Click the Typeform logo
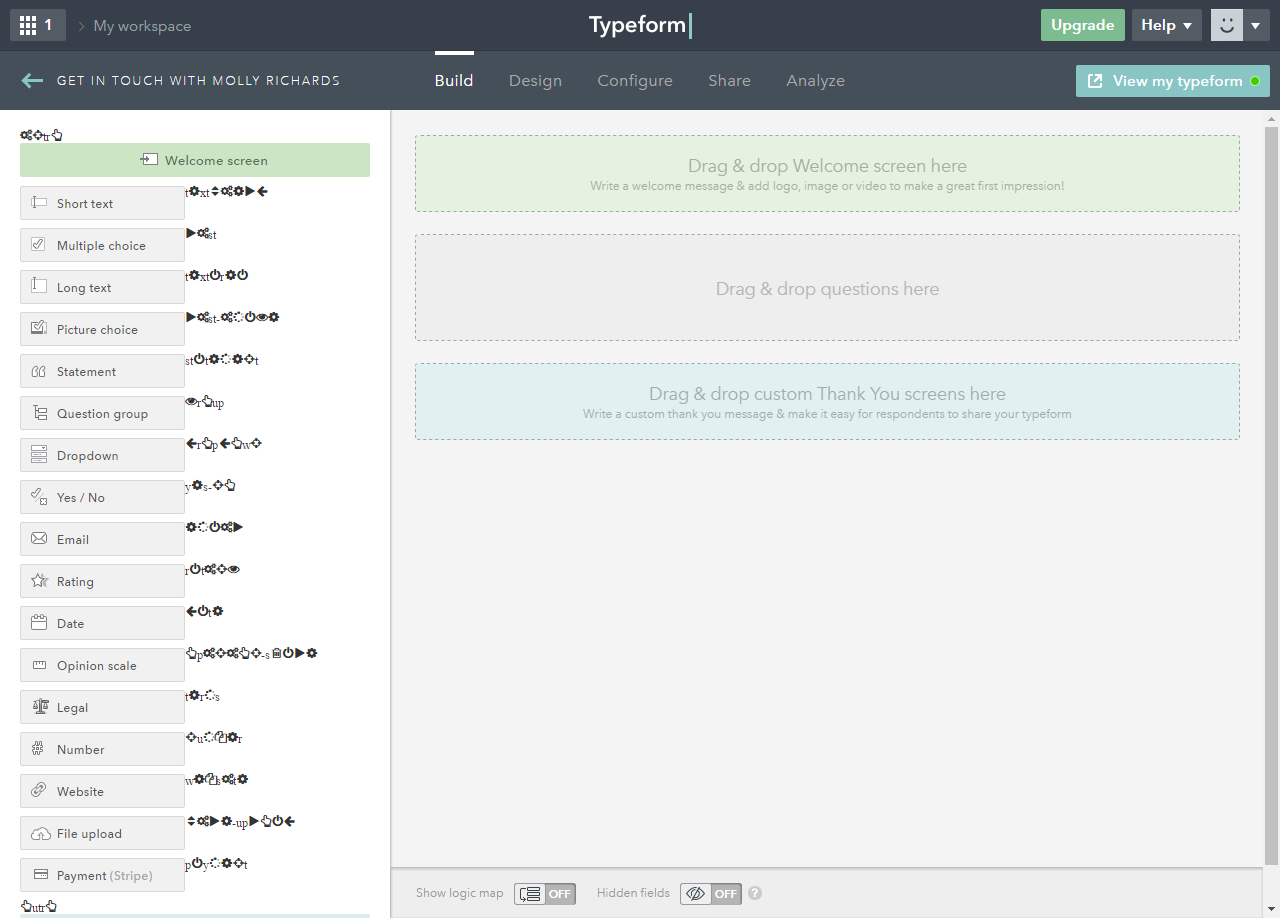1280x918 pixels. tap(639, 25)
